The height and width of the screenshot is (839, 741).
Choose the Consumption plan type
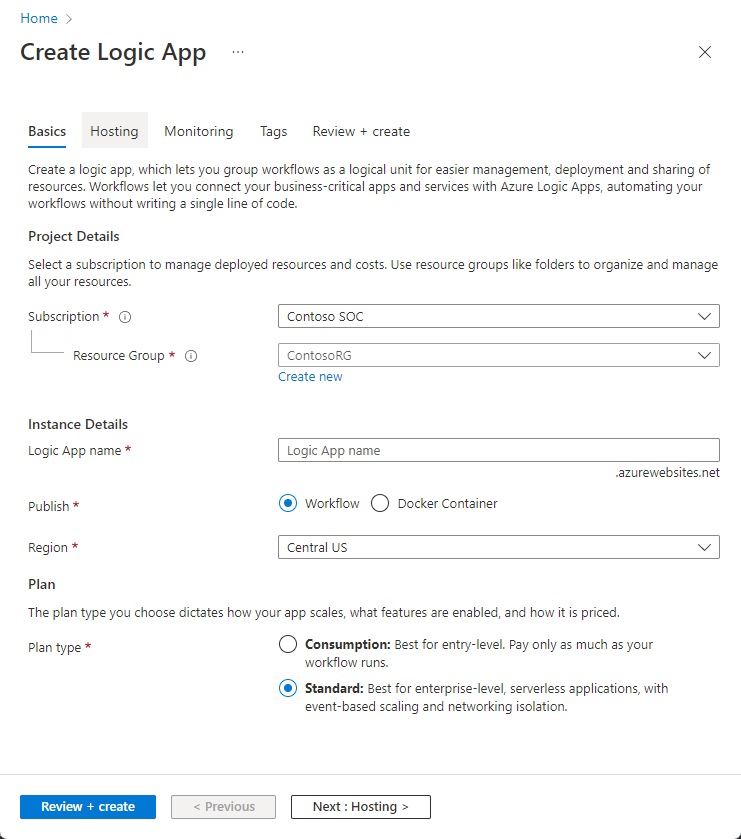point(288,644)
